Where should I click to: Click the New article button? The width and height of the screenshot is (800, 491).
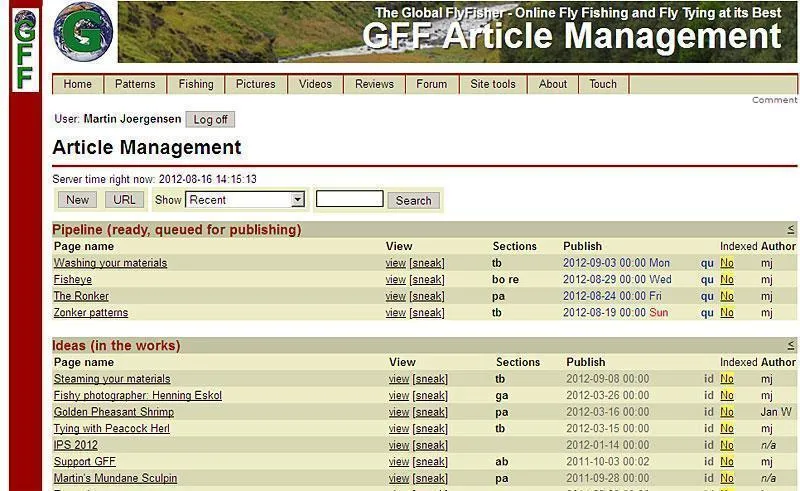point(77,200)
